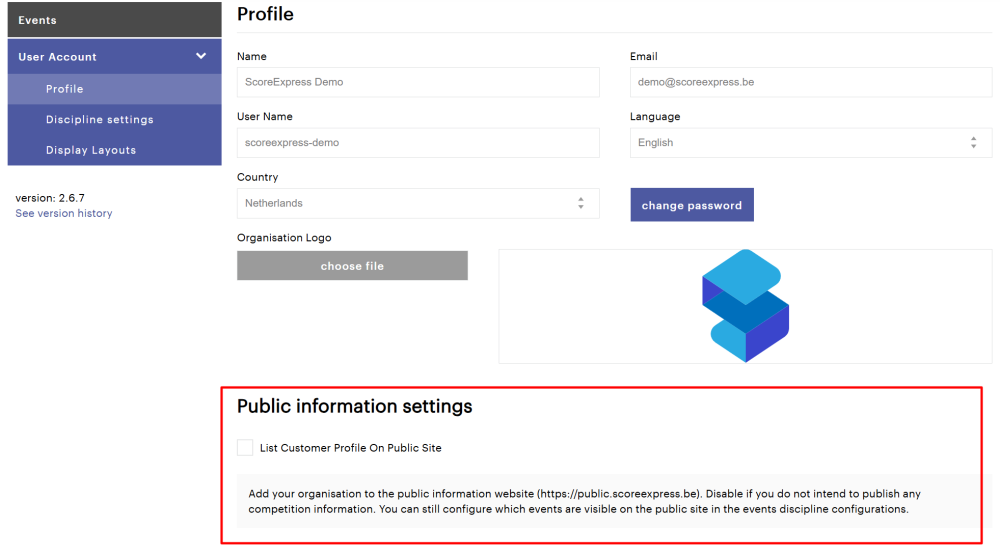
Task: Click the Language dropdown arrows icon
Action: 973,143
